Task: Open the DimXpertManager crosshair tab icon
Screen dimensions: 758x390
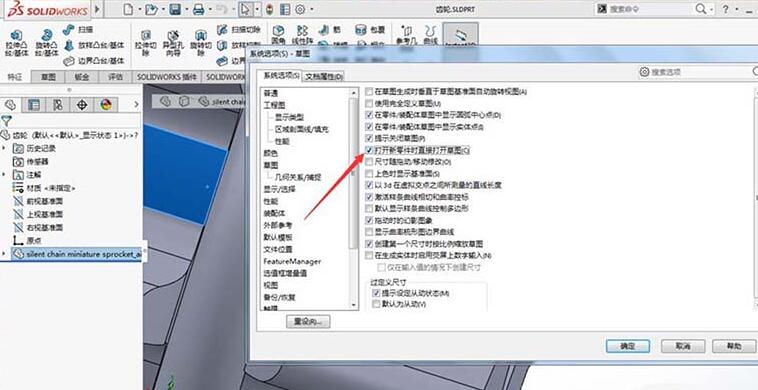Action: [x=82, y=104]
